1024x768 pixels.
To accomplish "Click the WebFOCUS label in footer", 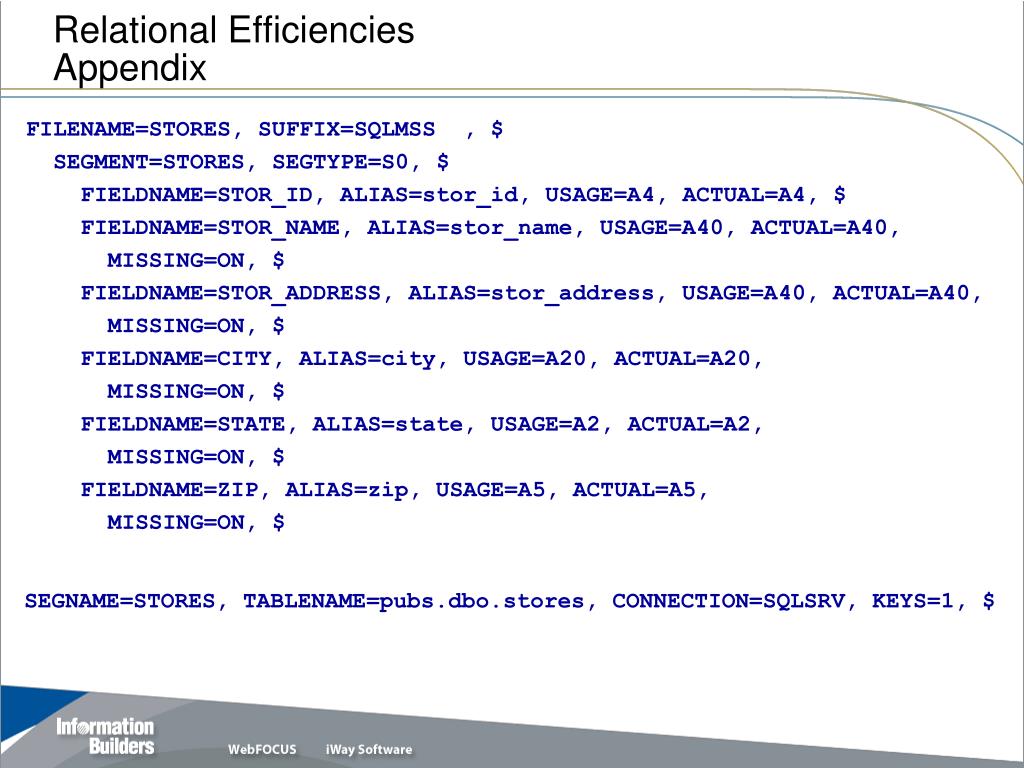I will coord(262,749).
